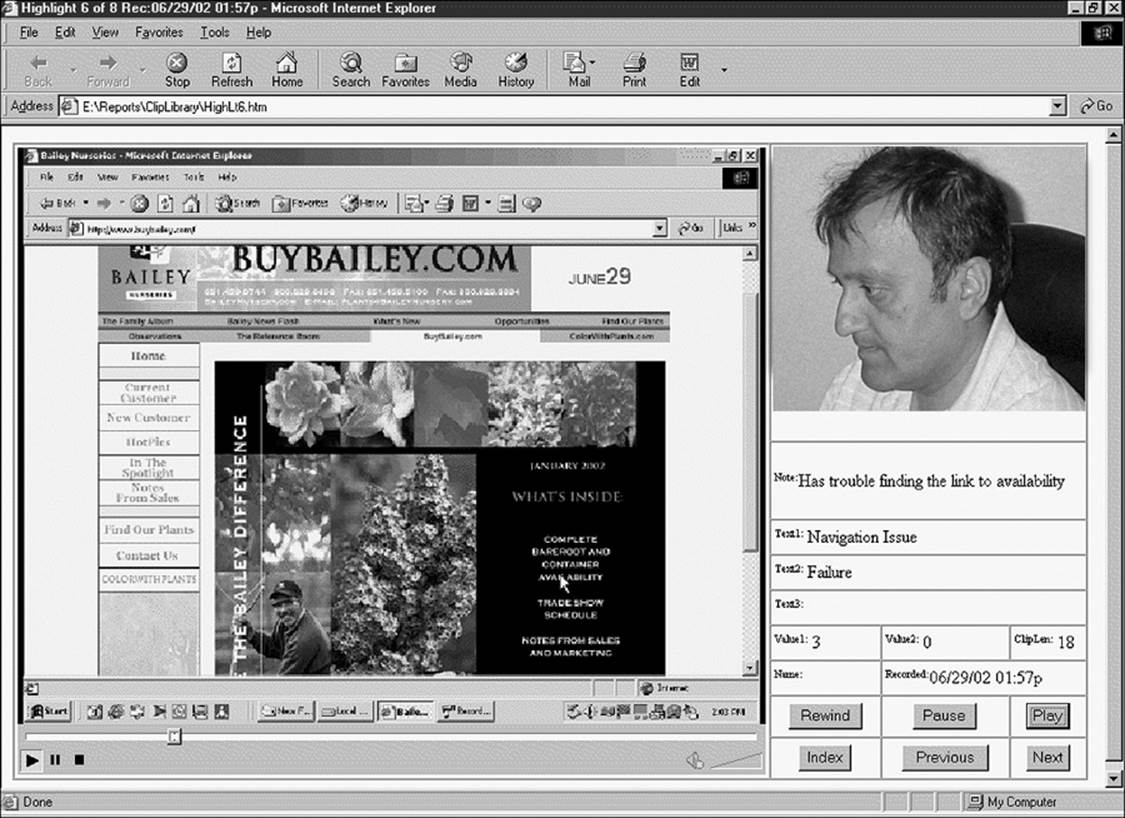Click the 'Has trouble finding the link' note
The width and height of the screenshot is (1125, 818).
(x=931, y=481)
